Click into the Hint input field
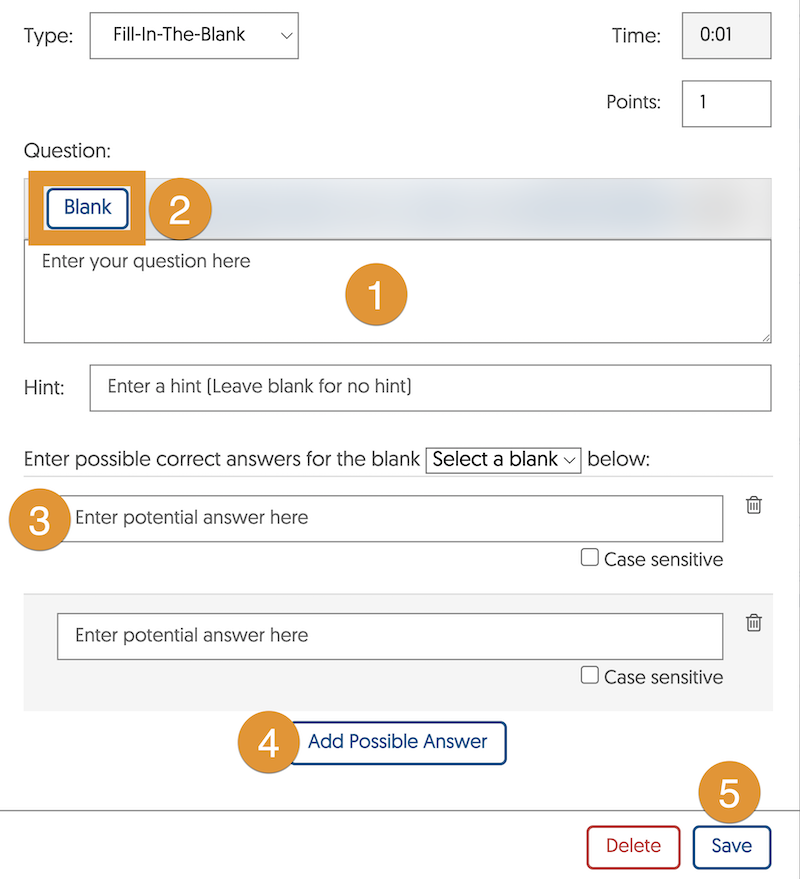 point(430,387)
